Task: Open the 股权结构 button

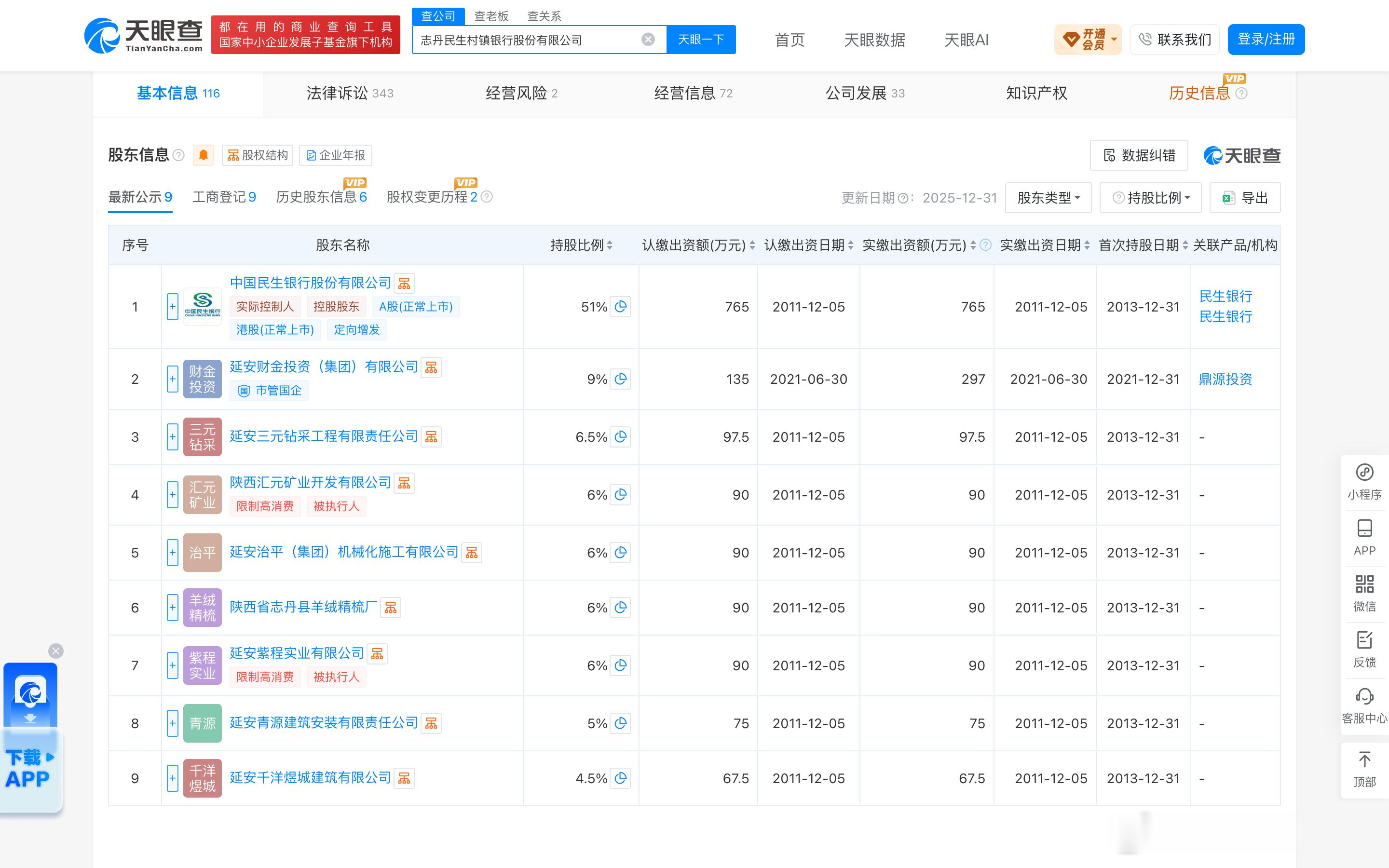Action: pos(257,155)
